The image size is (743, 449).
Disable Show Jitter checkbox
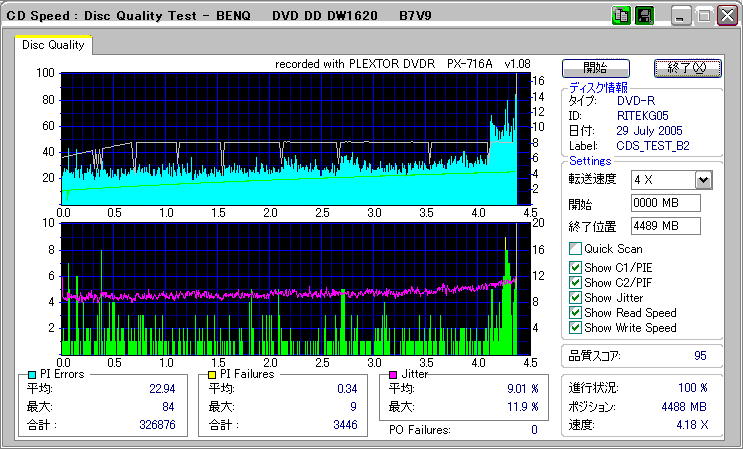point(575,297)
